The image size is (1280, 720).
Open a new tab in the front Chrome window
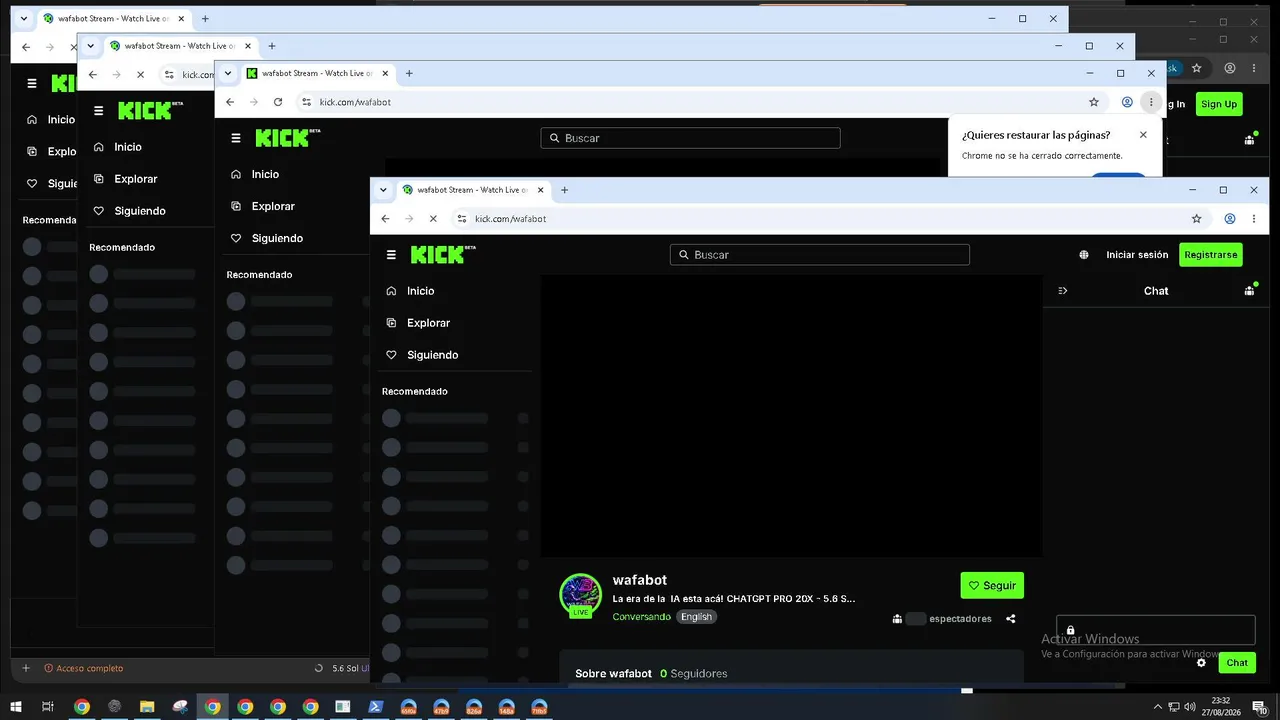[564, 190]
